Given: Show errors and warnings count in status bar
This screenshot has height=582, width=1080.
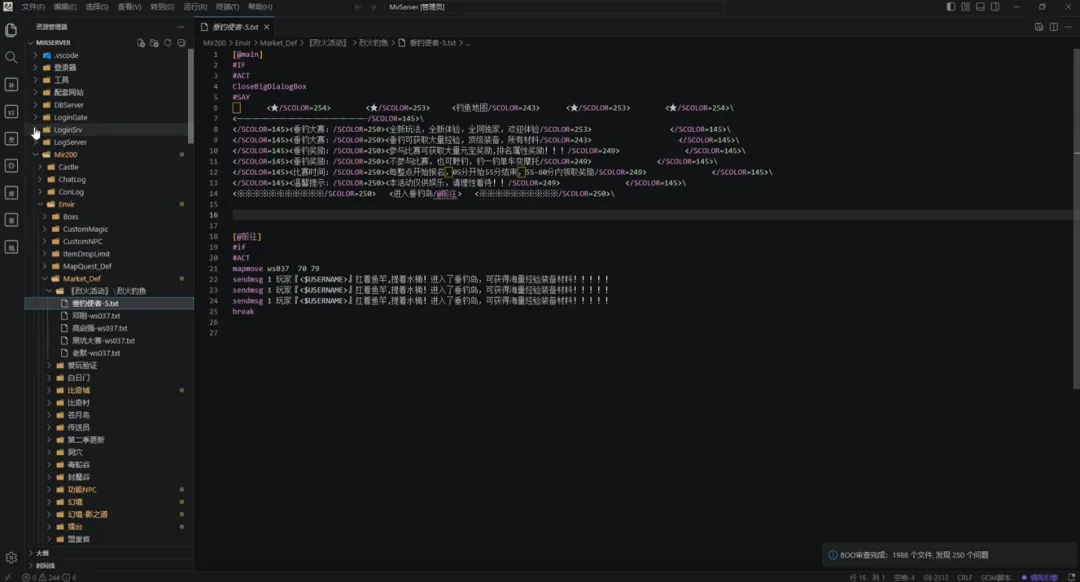Looking at the screenshot, I should (50, 577).
